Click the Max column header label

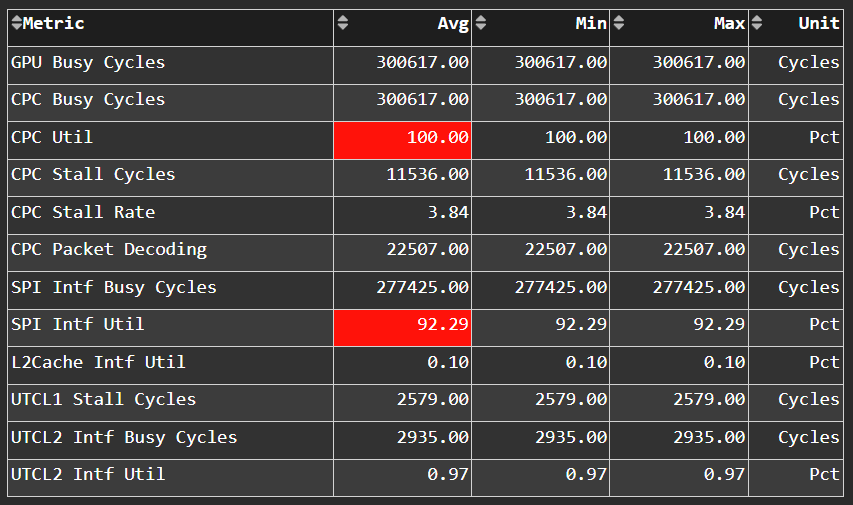pos(729,23)
